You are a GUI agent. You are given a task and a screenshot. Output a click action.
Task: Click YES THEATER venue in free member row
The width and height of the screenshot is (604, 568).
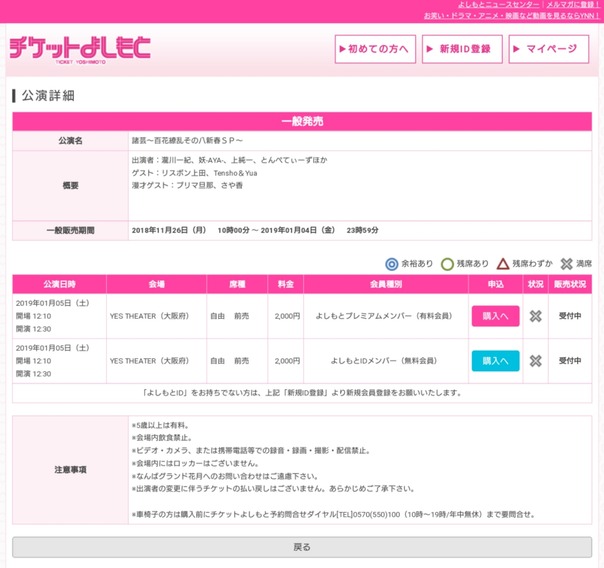(149, 361)
